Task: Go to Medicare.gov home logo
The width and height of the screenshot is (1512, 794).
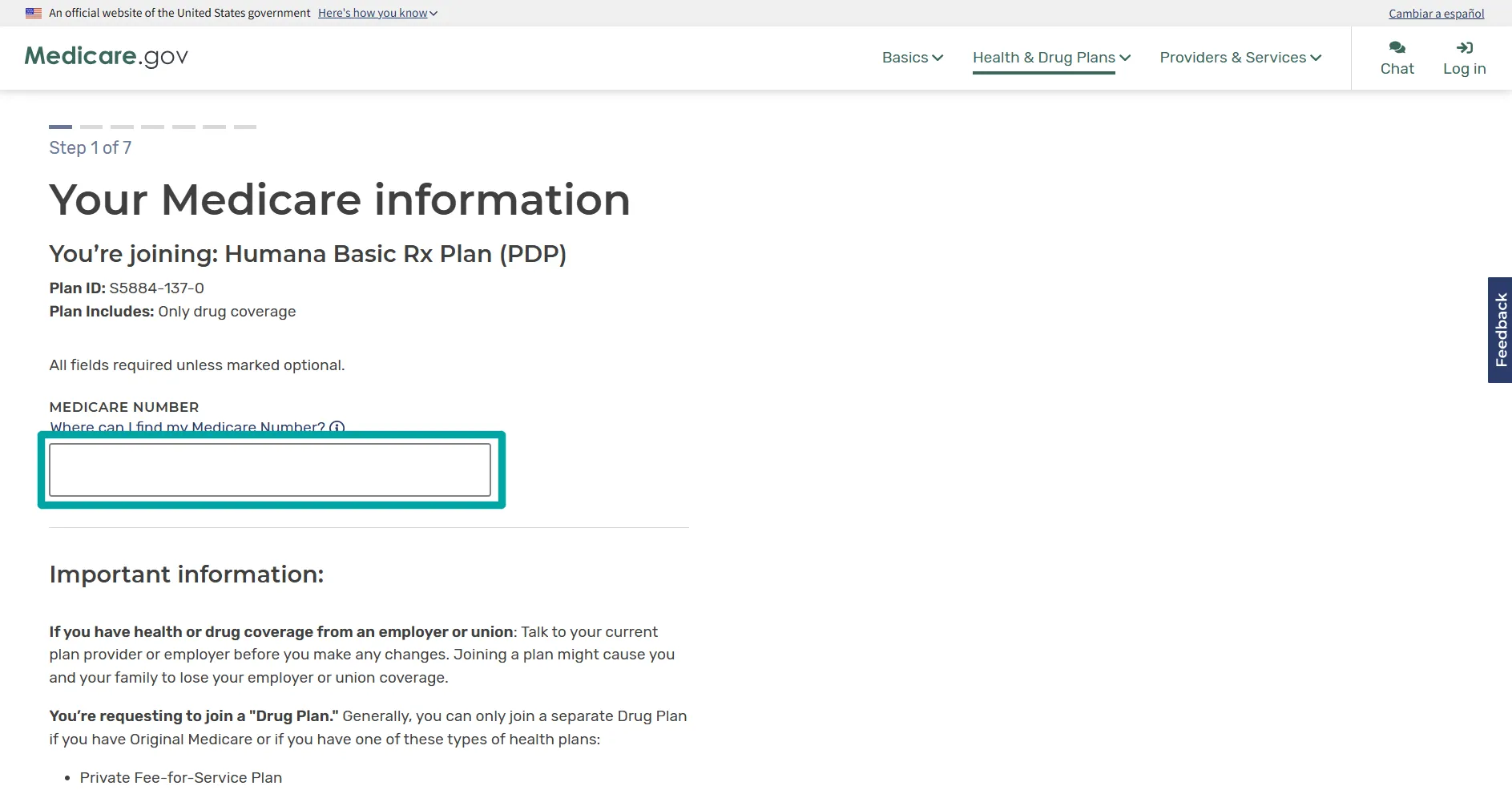Action: [x=107, y=56]
